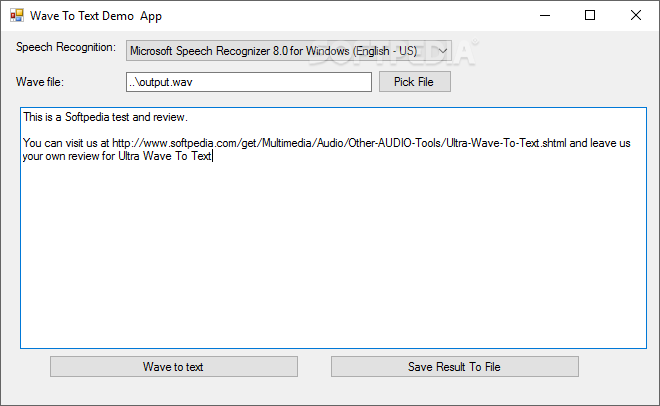Click the softpedia.com URL in the result text
The height and width of the screenshot is (406, 660).
339,143
